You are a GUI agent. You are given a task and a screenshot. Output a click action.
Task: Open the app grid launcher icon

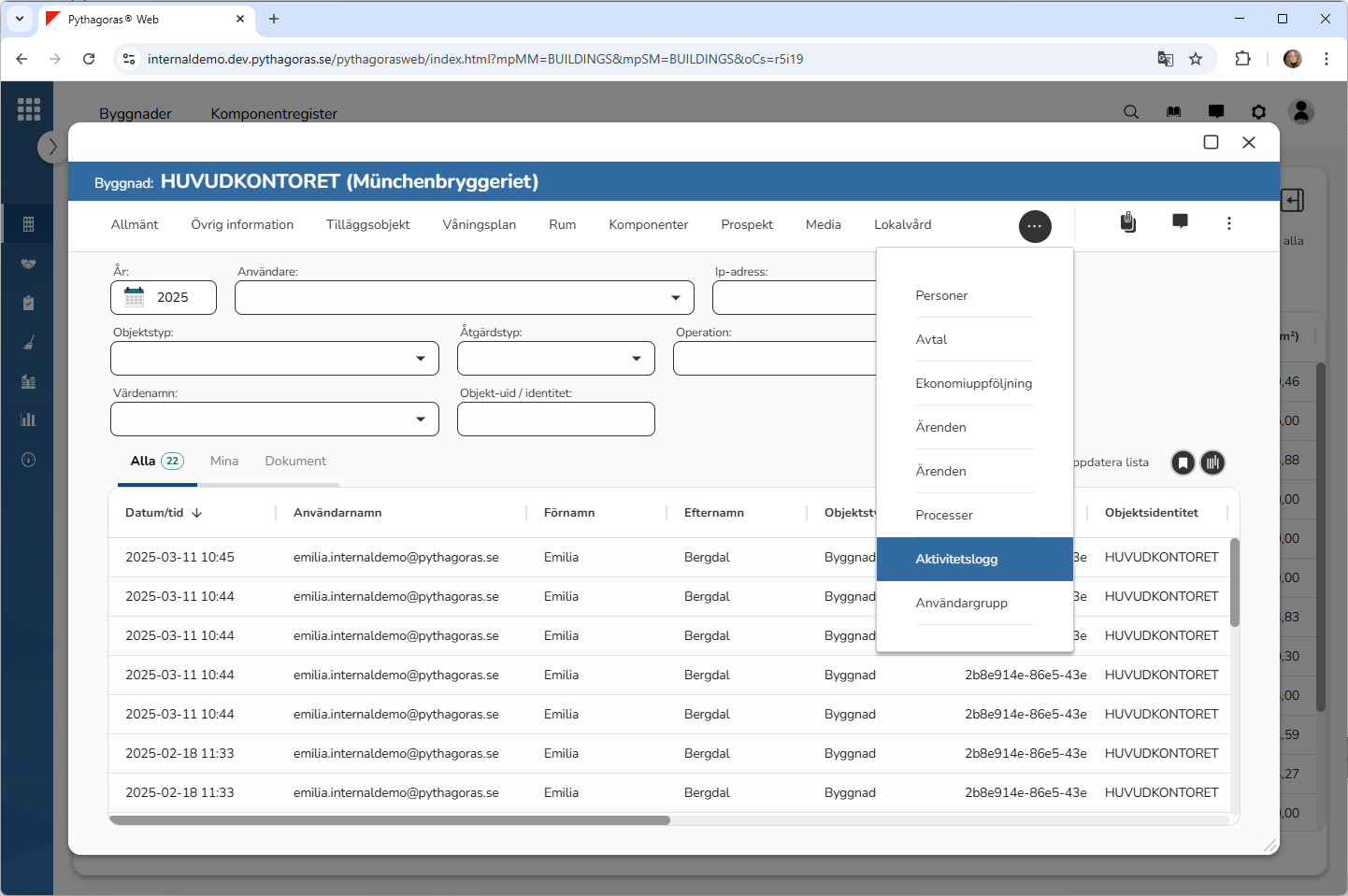click(29, 109)
